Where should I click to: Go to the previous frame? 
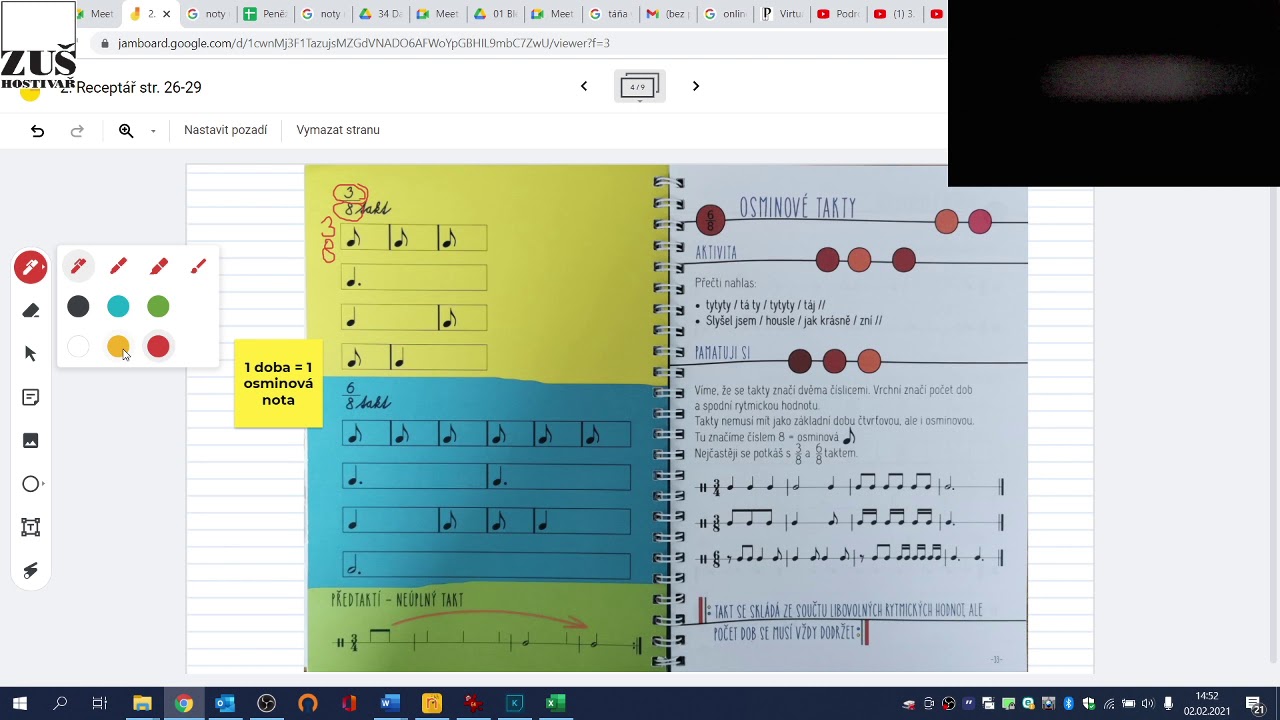click(584, 86)
